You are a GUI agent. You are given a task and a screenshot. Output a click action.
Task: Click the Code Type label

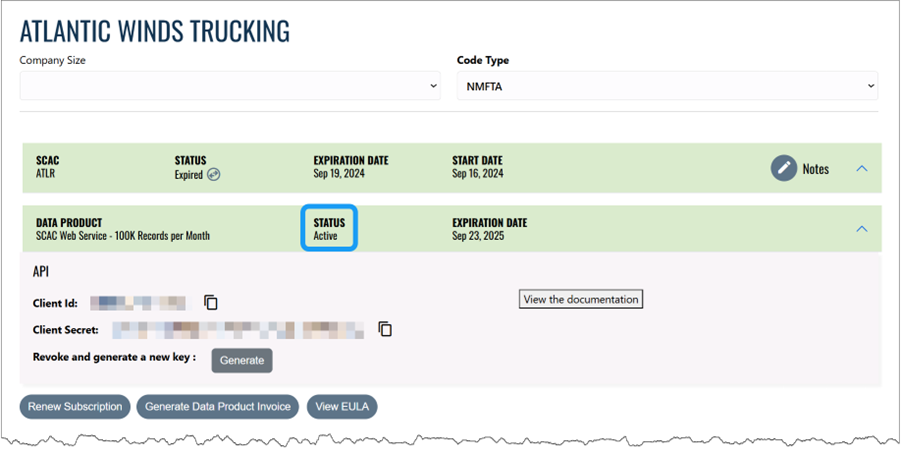point(483,60)
